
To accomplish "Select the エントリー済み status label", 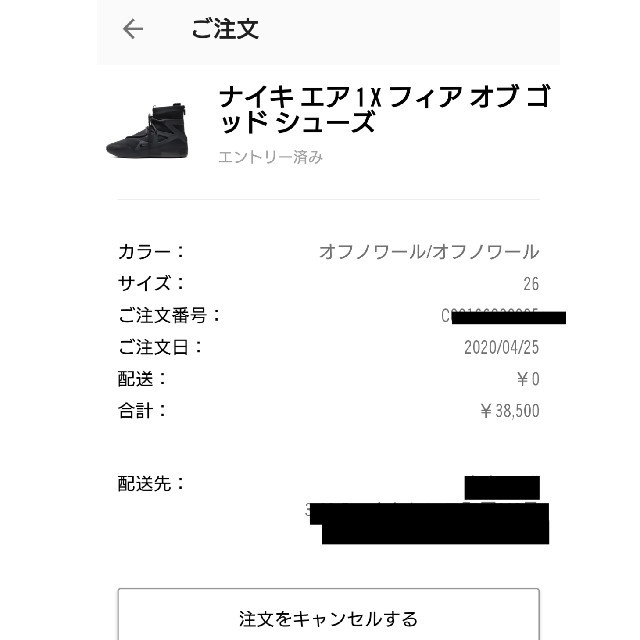I will [270, 157].
